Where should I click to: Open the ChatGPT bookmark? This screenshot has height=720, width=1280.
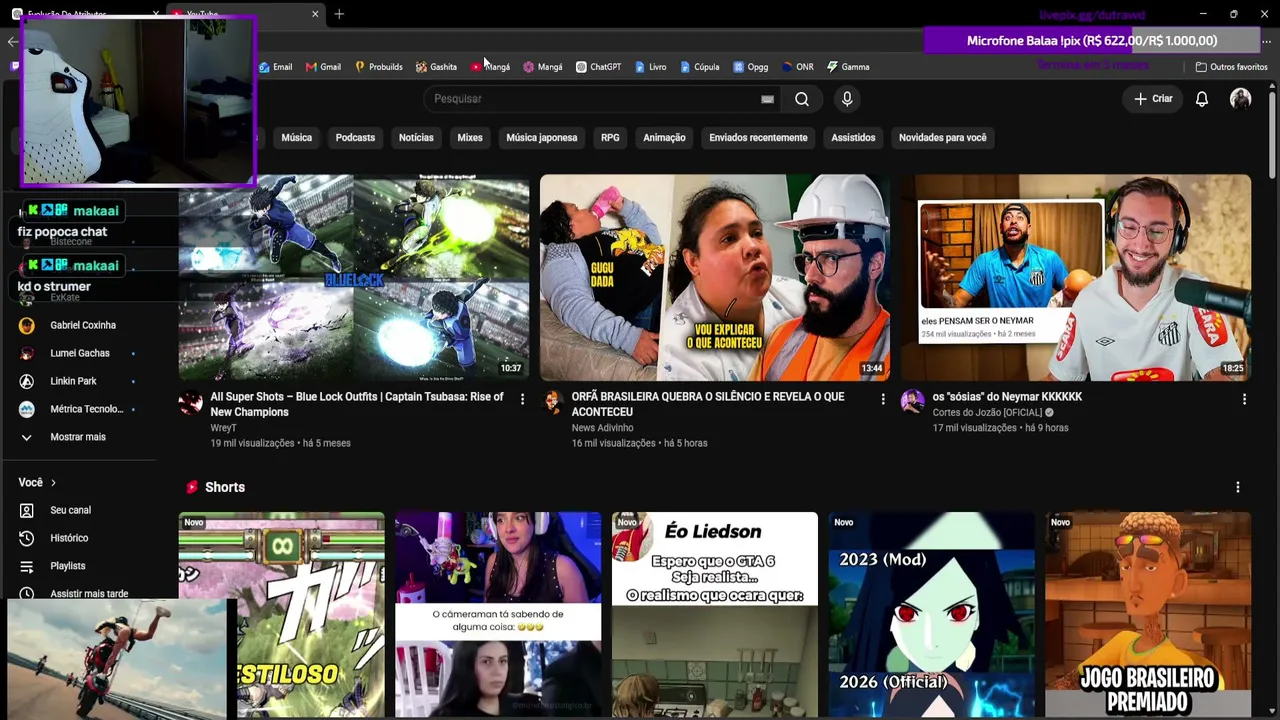click(598, 67)
